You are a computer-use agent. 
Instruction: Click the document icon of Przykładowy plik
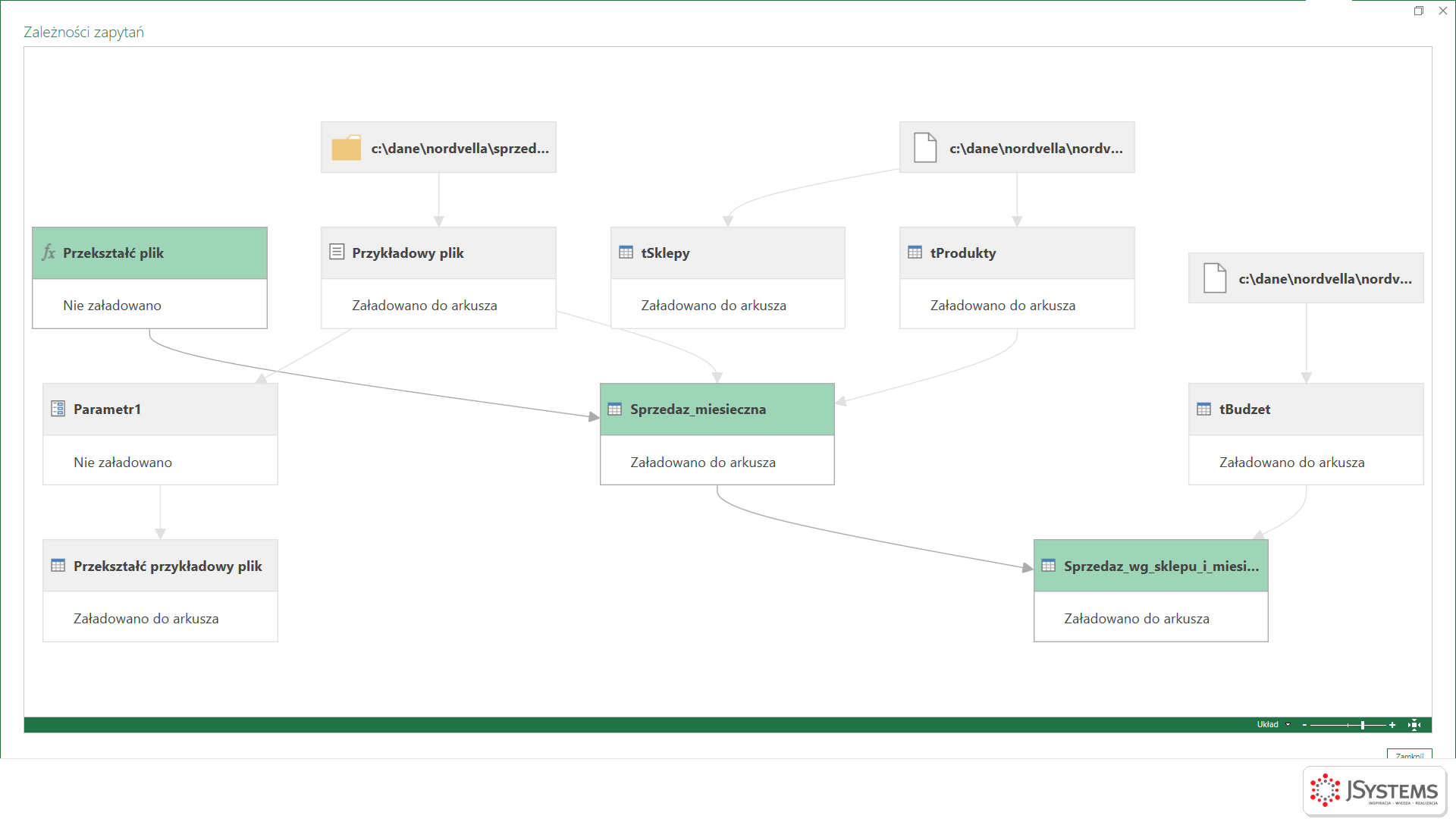337,252
